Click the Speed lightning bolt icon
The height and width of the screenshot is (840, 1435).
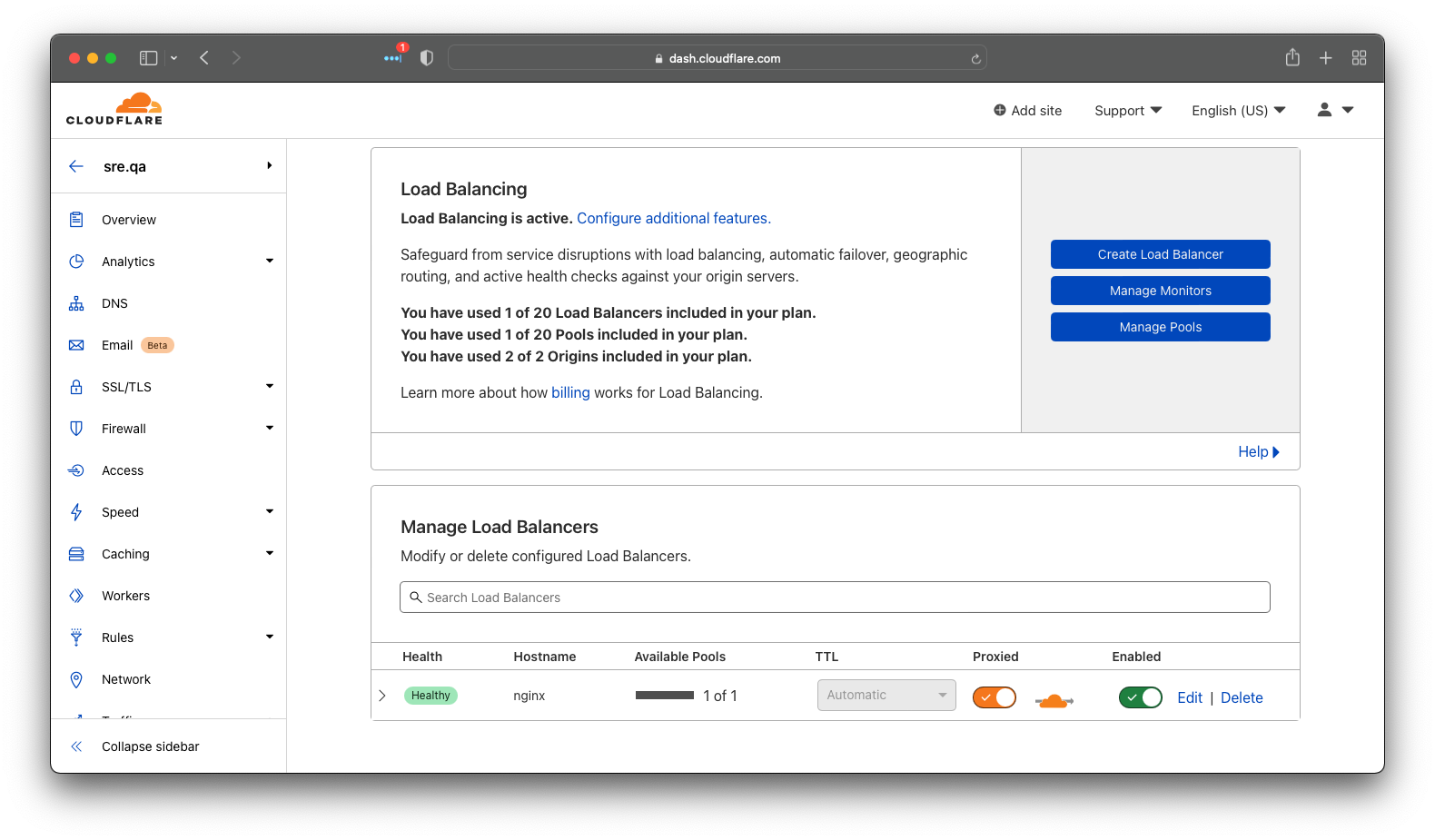coord(76,512)
